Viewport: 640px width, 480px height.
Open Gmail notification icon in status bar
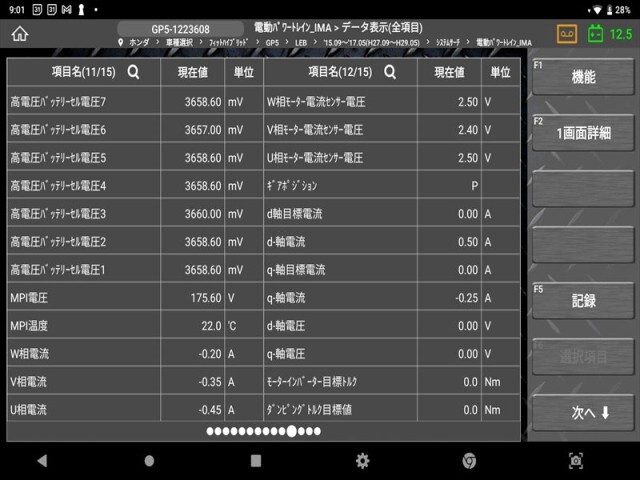tap(67, 9)
